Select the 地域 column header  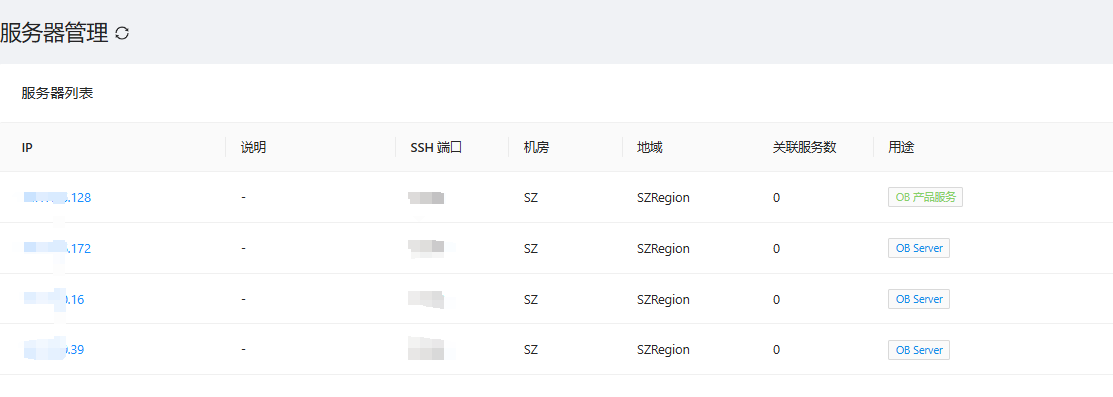pos(650,148)
